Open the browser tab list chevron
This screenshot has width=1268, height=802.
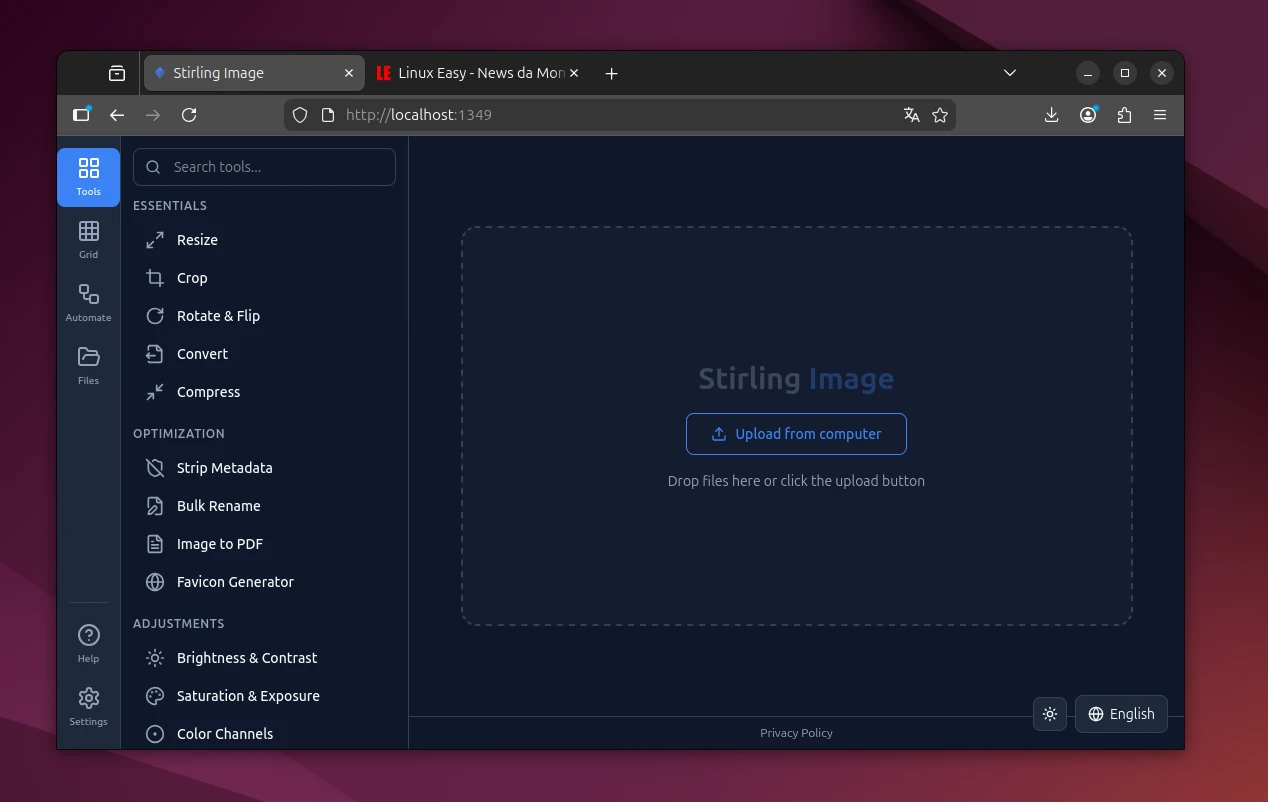(x=1009, y=72)
